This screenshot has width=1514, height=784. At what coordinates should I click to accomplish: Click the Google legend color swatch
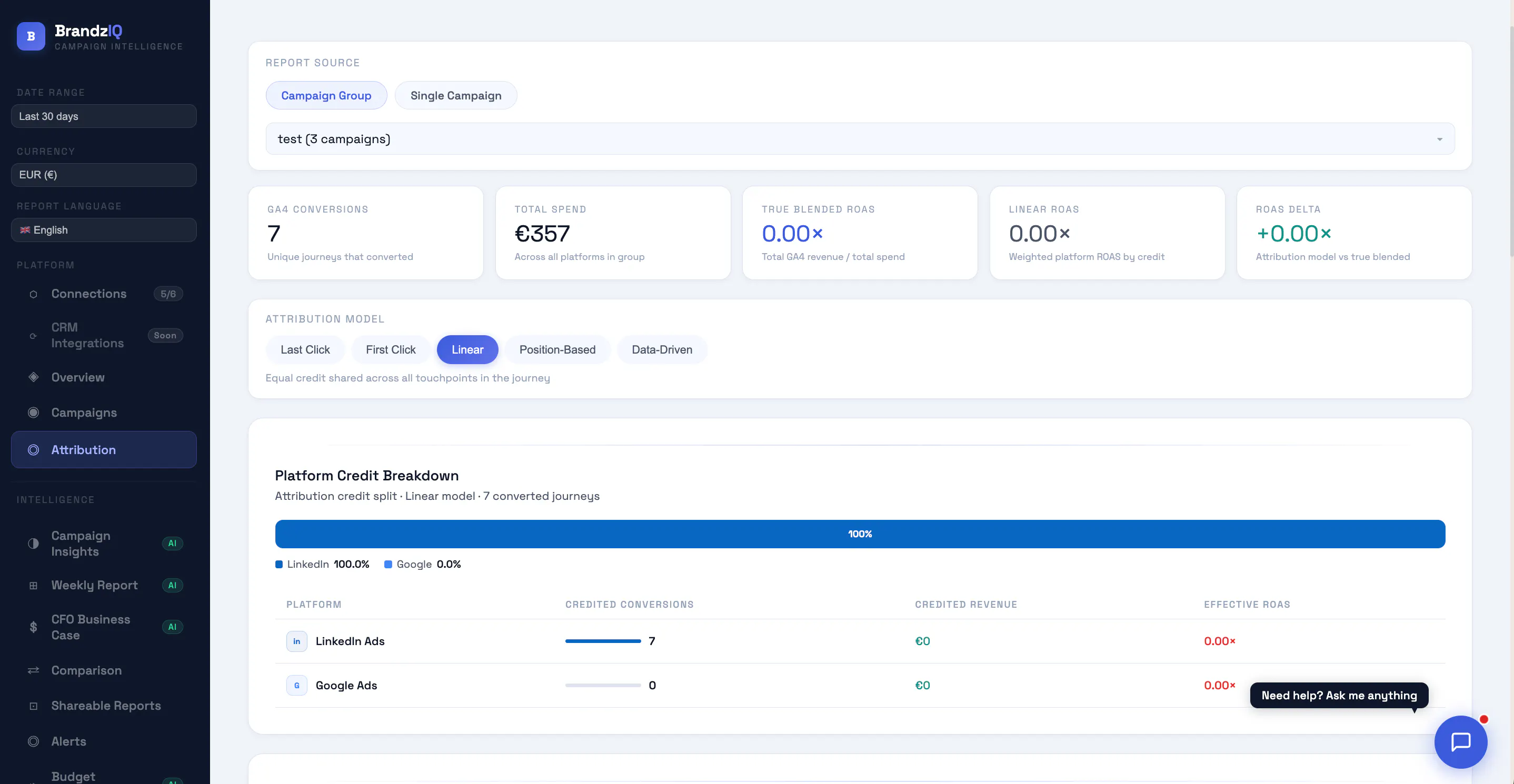(388, 565)
